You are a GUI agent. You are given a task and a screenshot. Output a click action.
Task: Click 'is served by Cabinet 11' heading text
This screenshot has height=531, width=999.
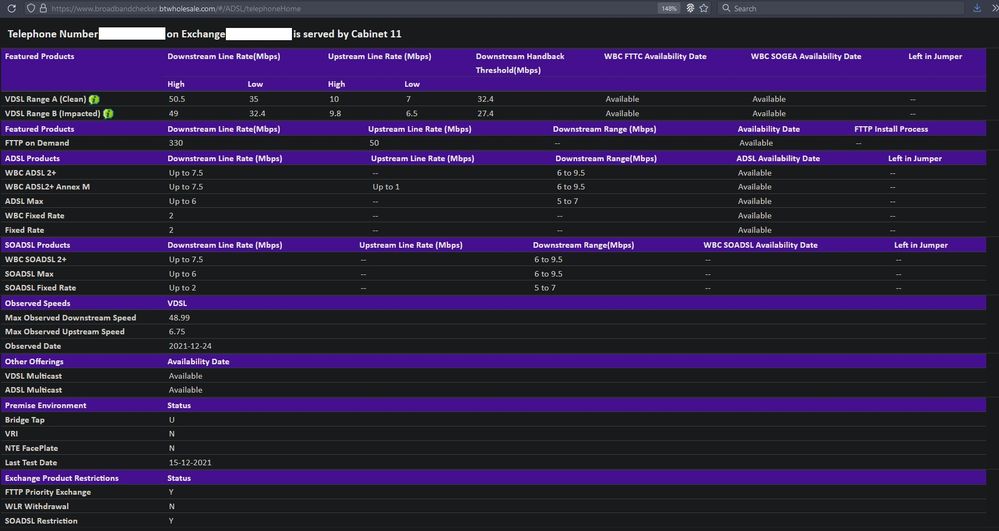coord(347,34)
